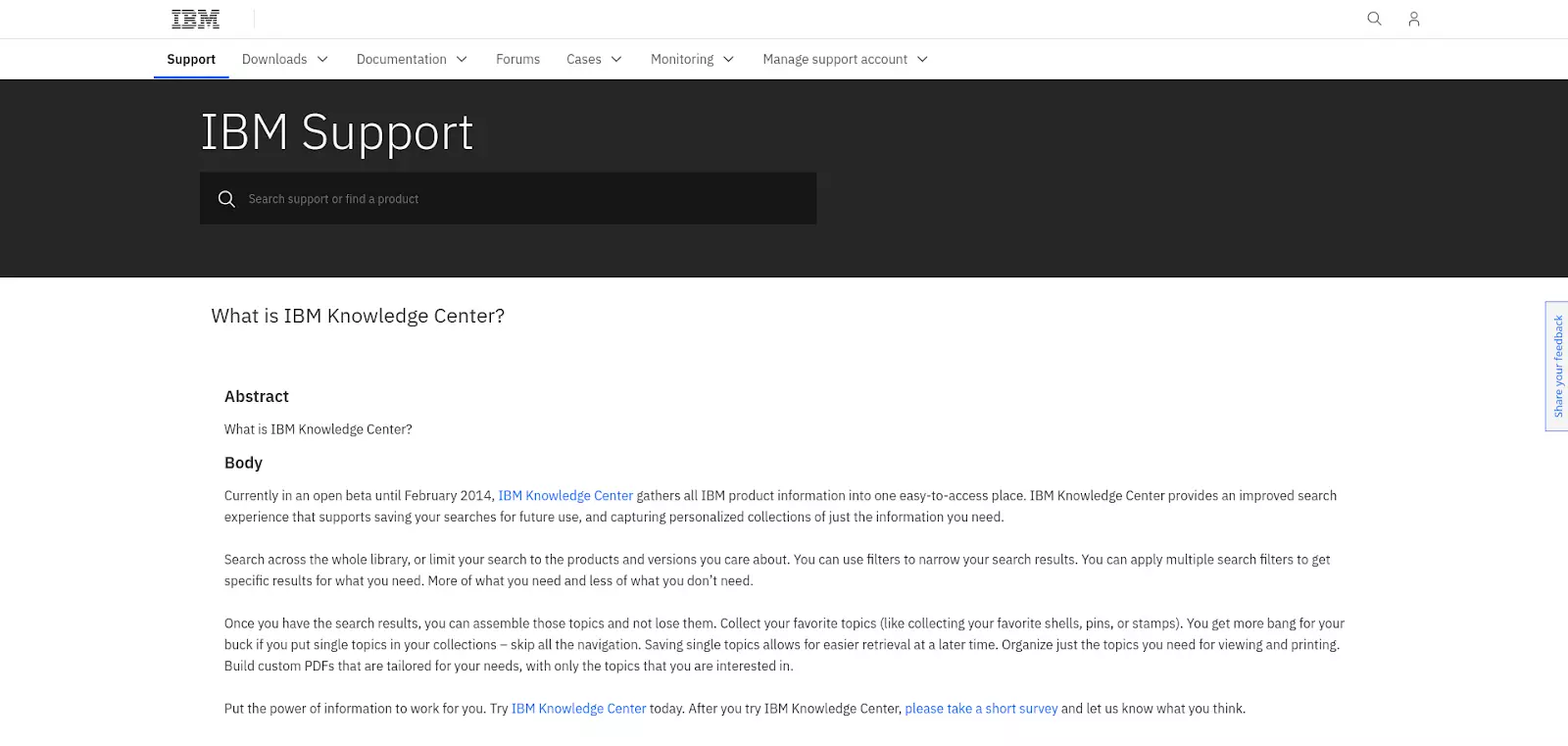Open the 'Share your feedback' side tab

click(x=1557, y=366)
